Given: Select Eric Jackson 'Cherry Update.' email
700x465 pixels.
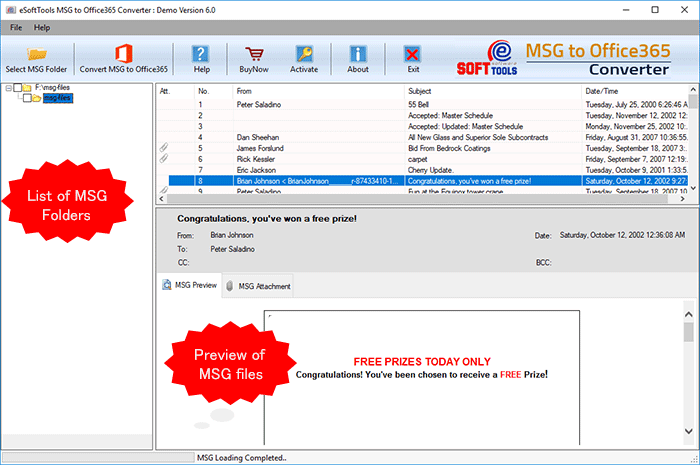Looking at the screenshot, I should tap(422, 170).
